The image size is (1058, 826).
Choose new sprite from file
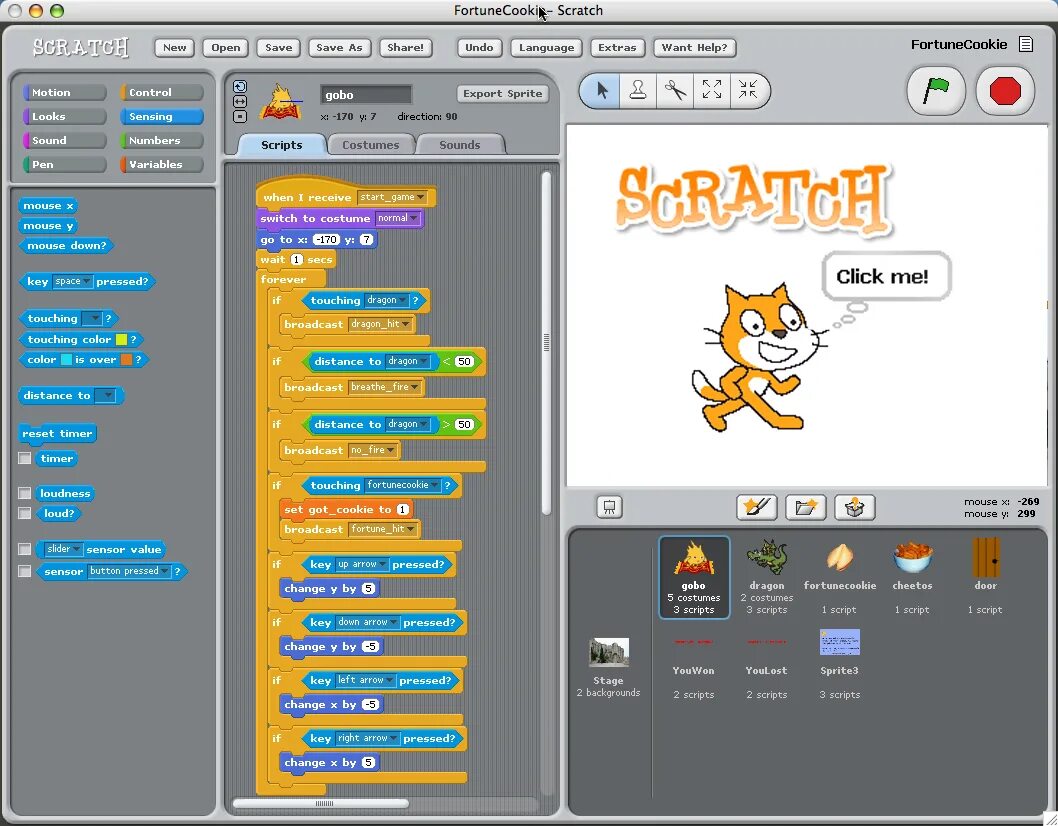806,507
